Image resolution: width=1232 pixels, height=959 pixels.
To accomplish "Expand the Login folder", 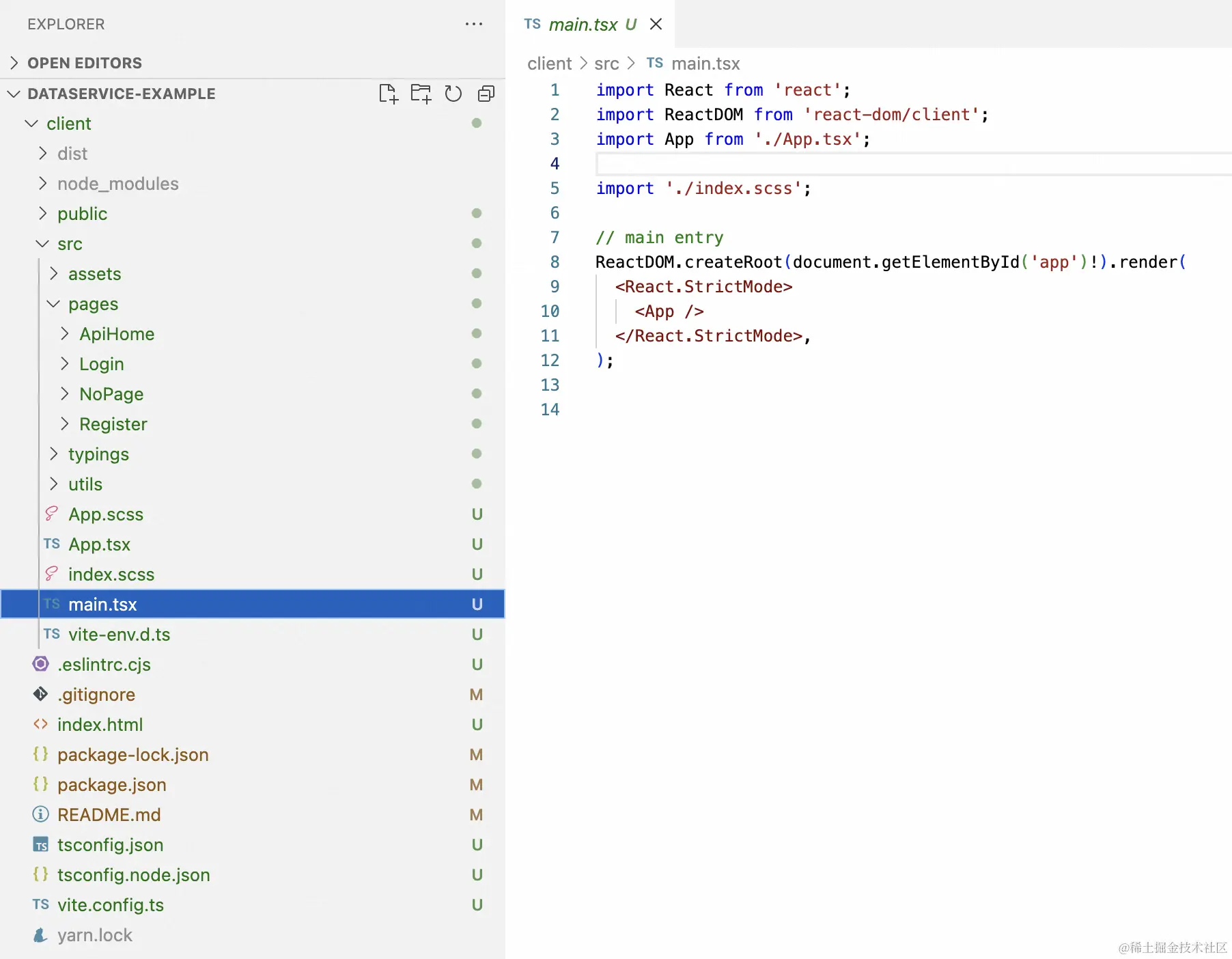I will (x=64, y=364).
